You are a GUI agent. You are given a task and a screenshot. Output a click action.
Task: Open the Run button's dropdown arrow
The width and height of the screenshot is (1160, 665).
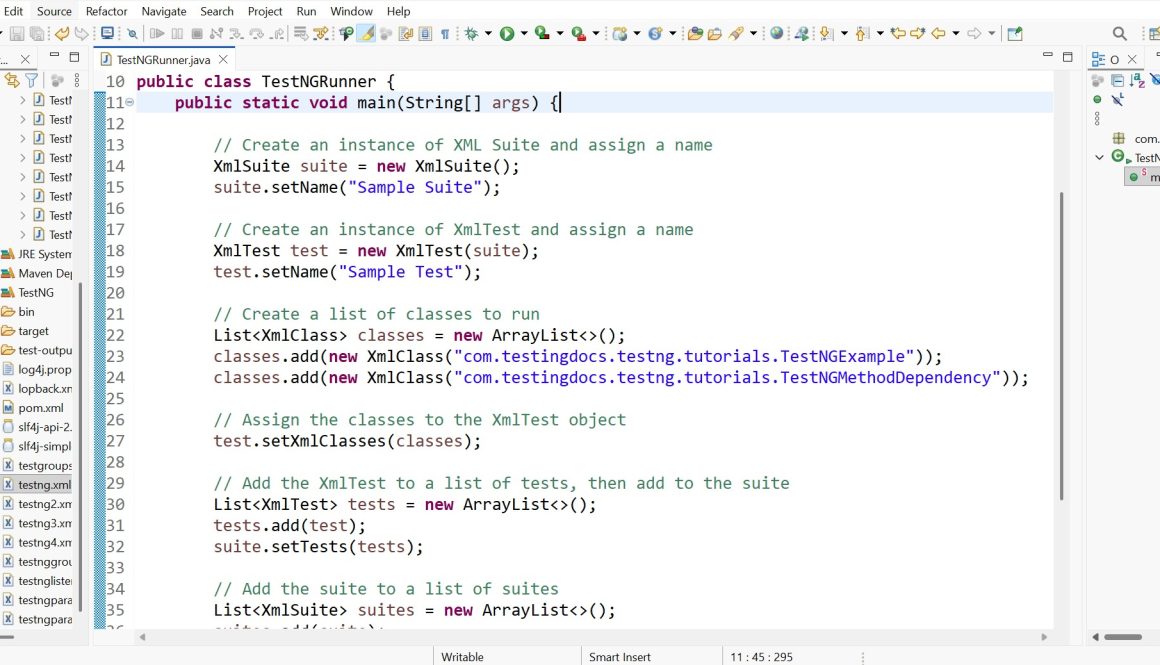tap(523, 33)
